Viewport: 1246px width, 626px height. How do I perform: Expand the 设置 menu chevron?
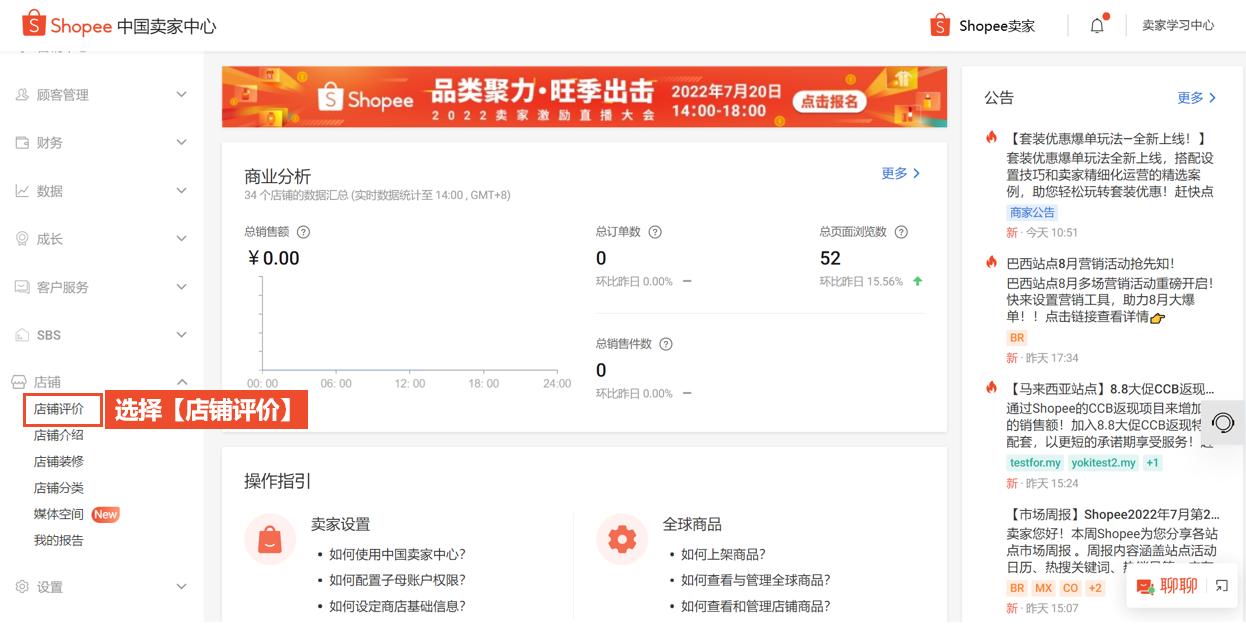181,586
